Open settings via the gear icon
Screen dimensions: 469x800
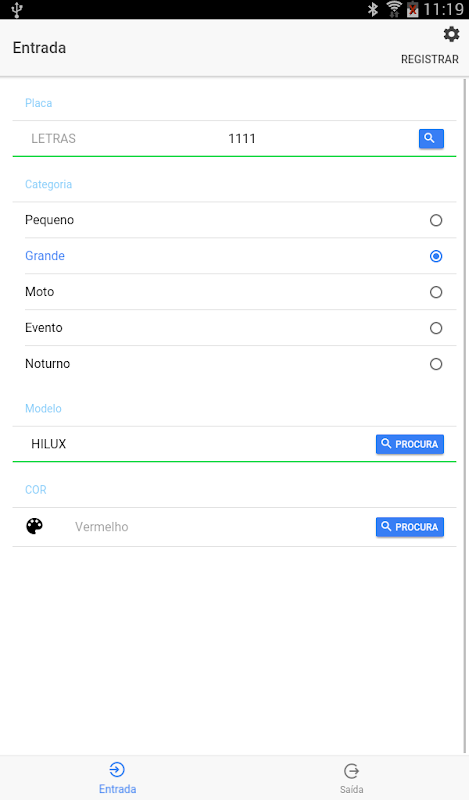coord(451,35)
